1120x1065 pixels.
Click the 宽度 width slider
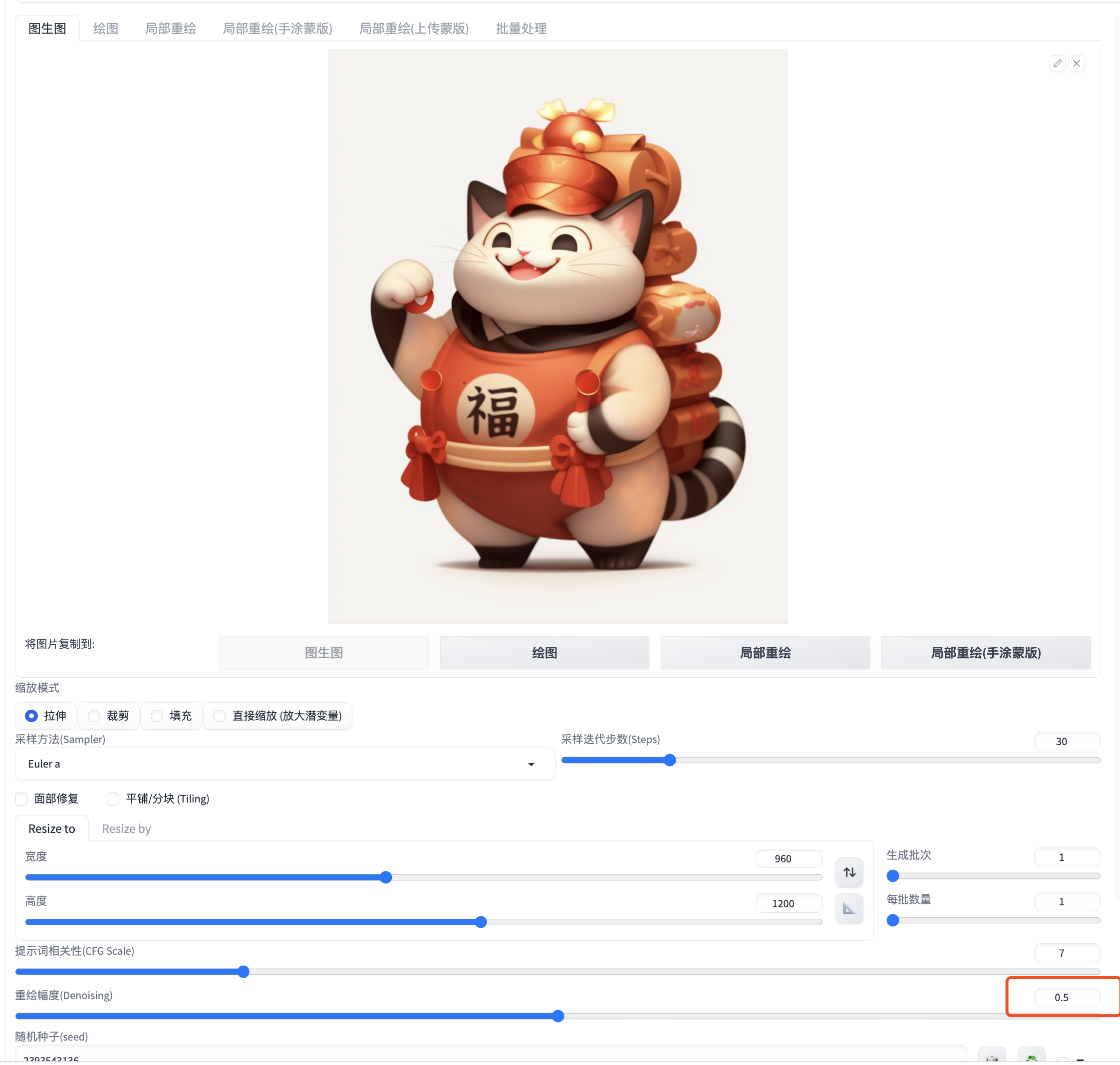pos(423,877)
